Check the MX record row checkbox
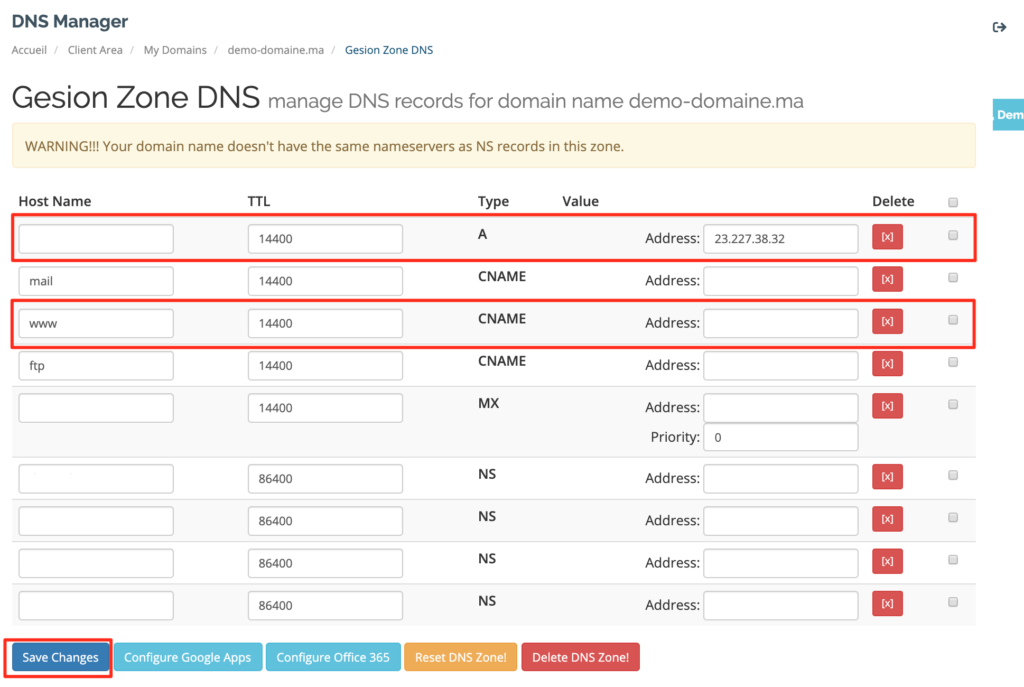 [x=953, y=404]
